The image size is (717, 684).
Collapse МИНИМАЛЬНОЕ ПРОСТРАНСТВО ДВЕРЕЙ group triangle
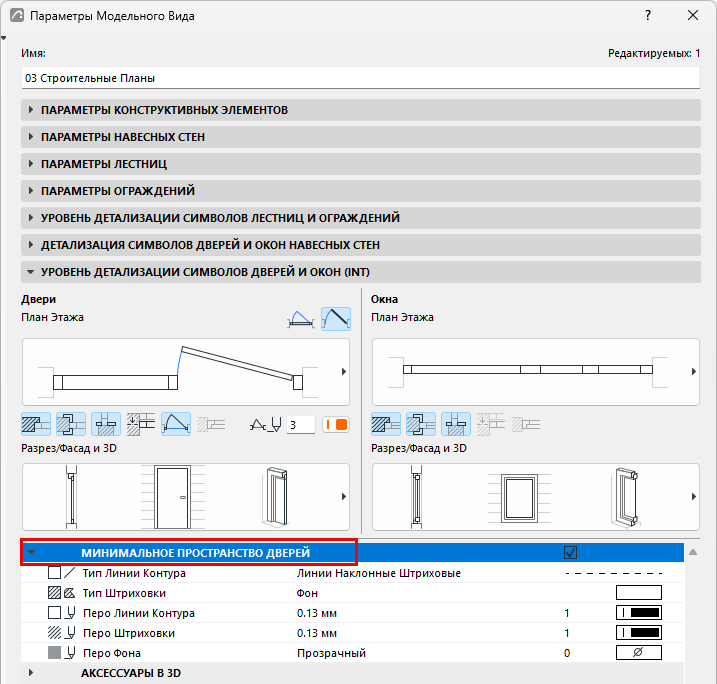tap(31, 552)
